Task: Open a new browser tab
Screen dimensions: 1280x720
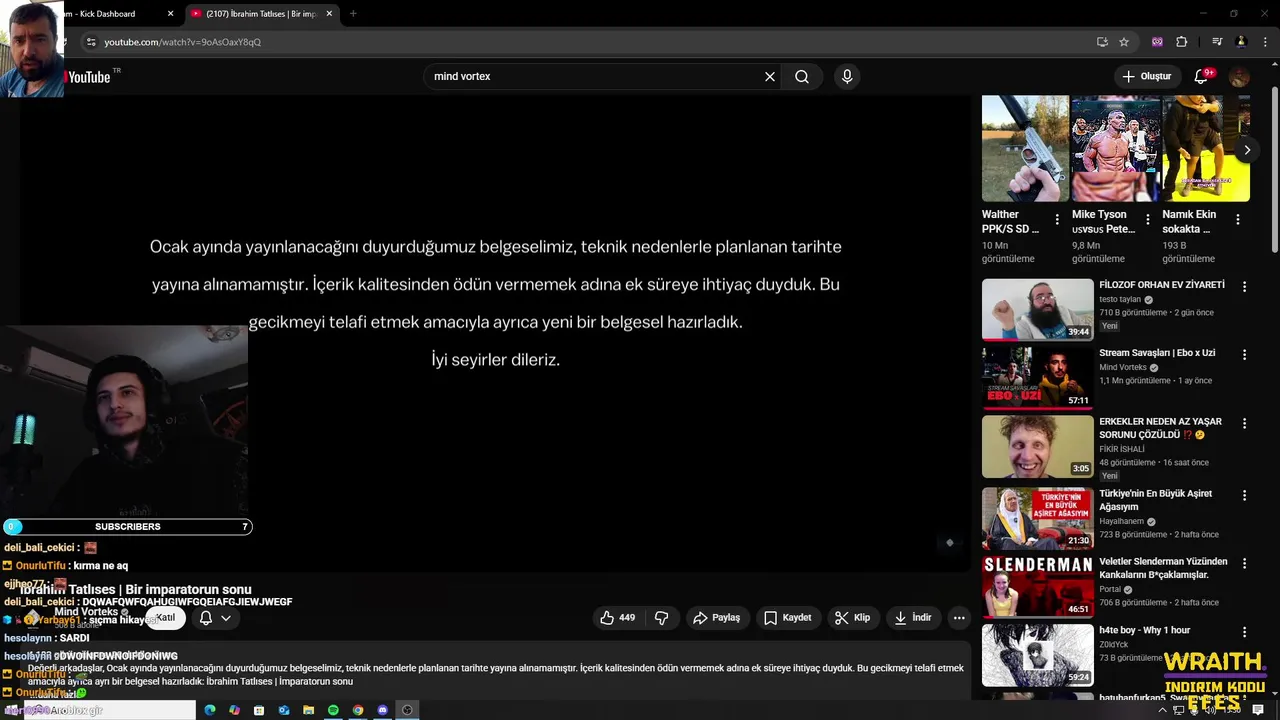Action: pos(353,14)
